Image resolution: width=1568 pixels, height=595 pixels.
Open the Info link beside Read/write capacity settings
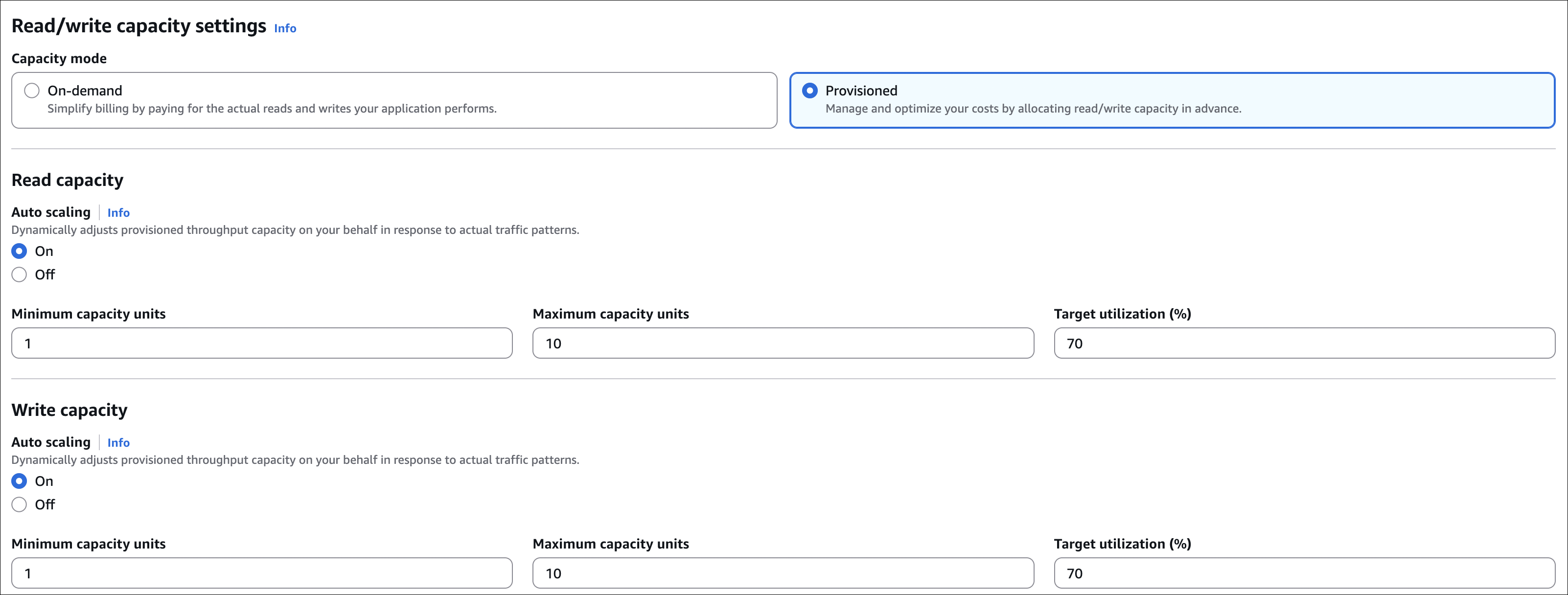pyautogui.click(x=284, y=28)
